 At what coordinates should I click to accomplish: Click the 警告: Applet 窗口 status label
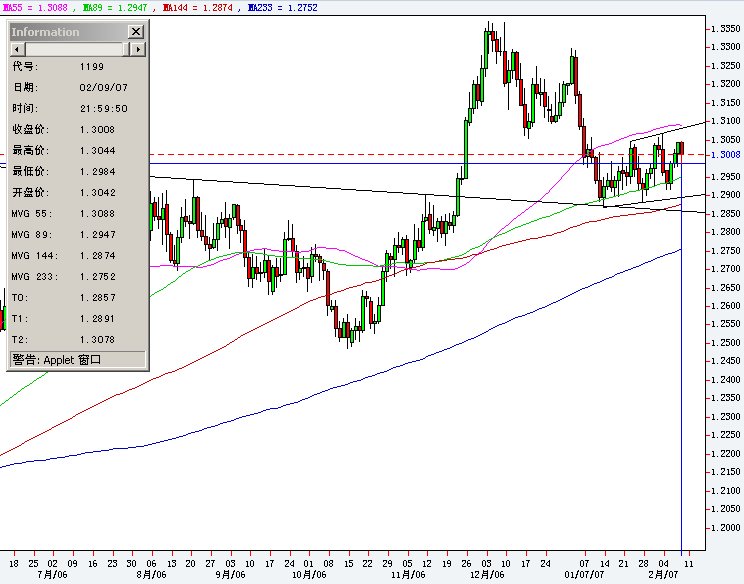pyautogui.click(x=57, y=360)
